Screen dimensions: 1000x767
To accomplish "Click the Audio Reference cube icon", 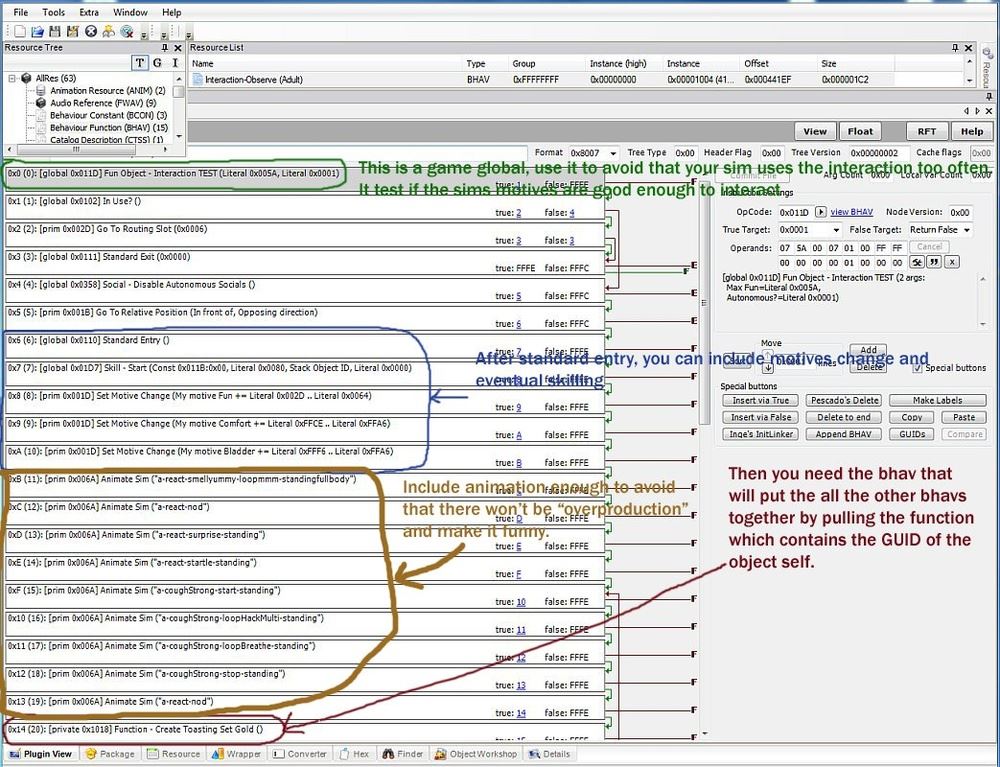I will pyautogui.click(x=41, y=103).
